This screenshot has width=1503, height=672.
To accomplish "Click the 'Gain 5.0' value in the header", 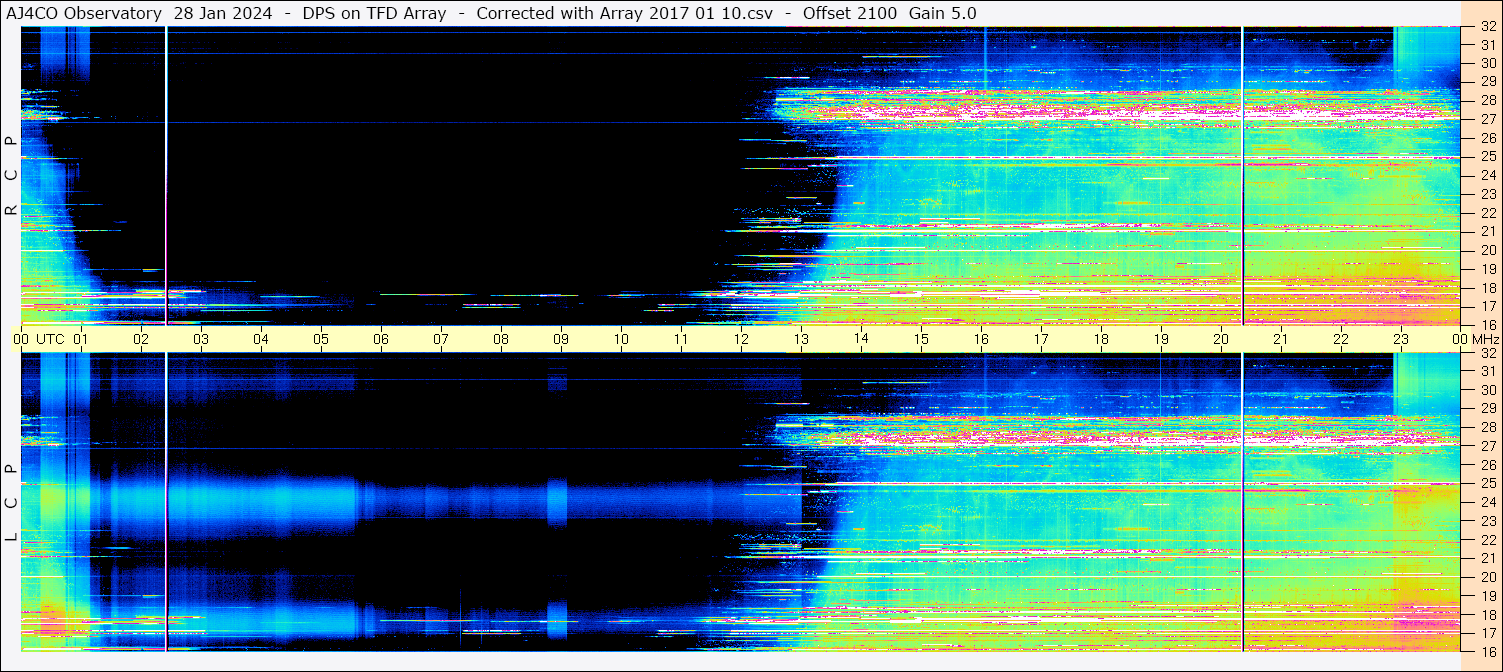I will point(943,14).
